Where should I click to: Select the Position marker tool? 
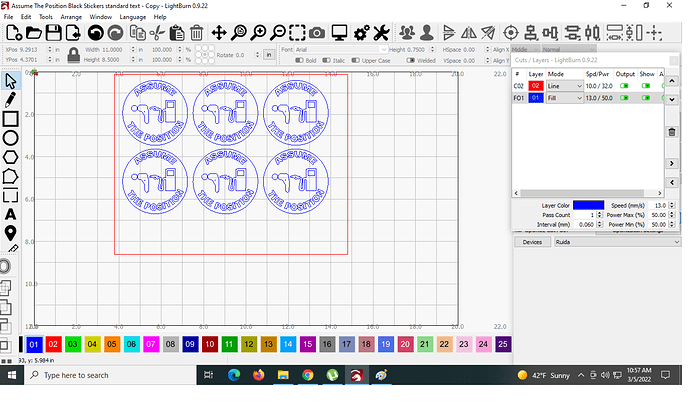(11, 233)
